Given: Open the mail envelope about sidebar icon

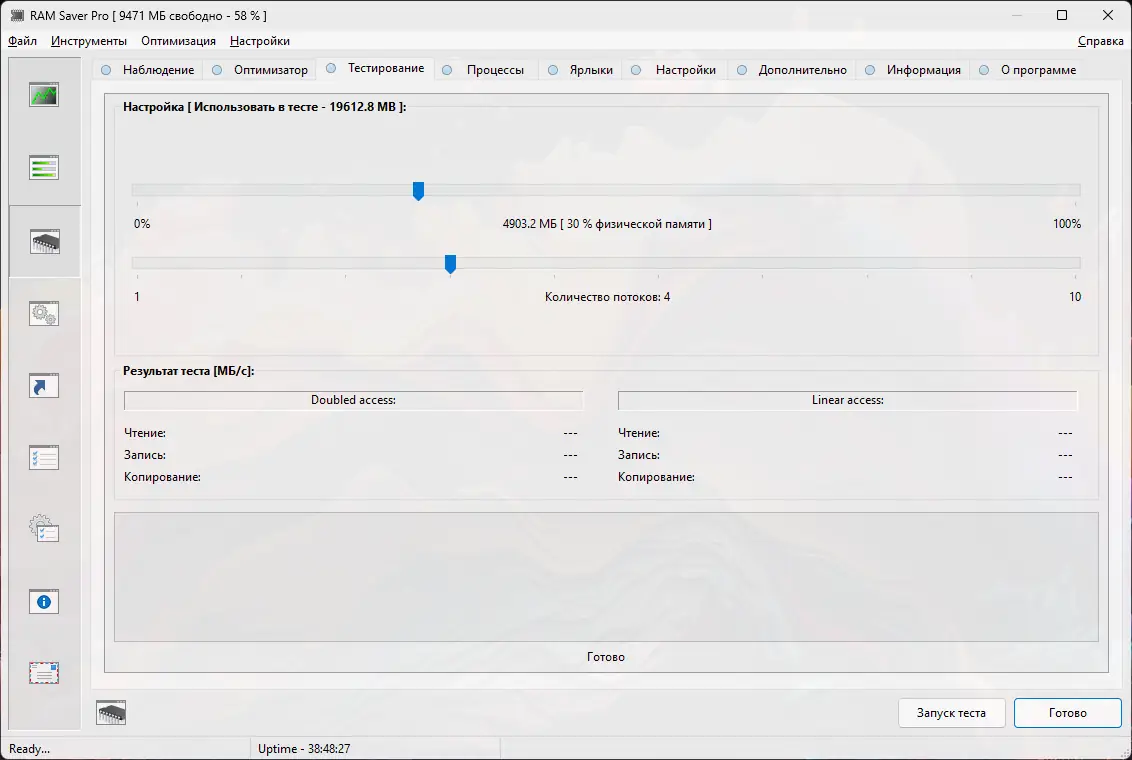Looking at the screenshot, I should coord(44,673).
